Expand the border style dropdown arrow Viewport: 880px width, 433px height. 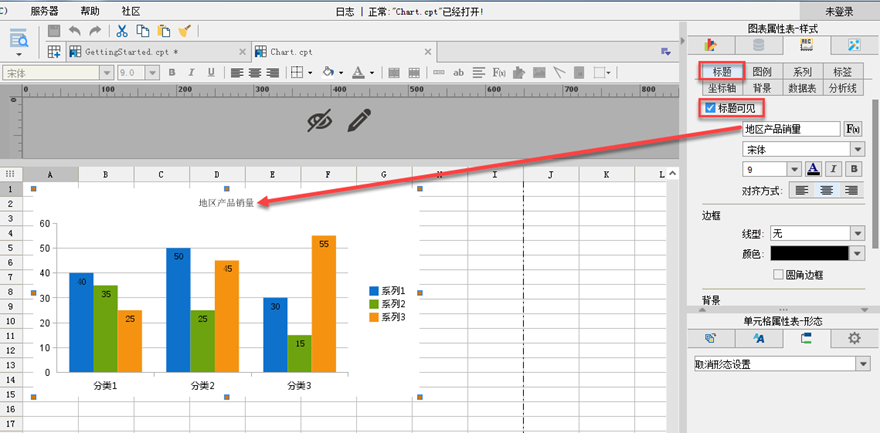(310, 73)
